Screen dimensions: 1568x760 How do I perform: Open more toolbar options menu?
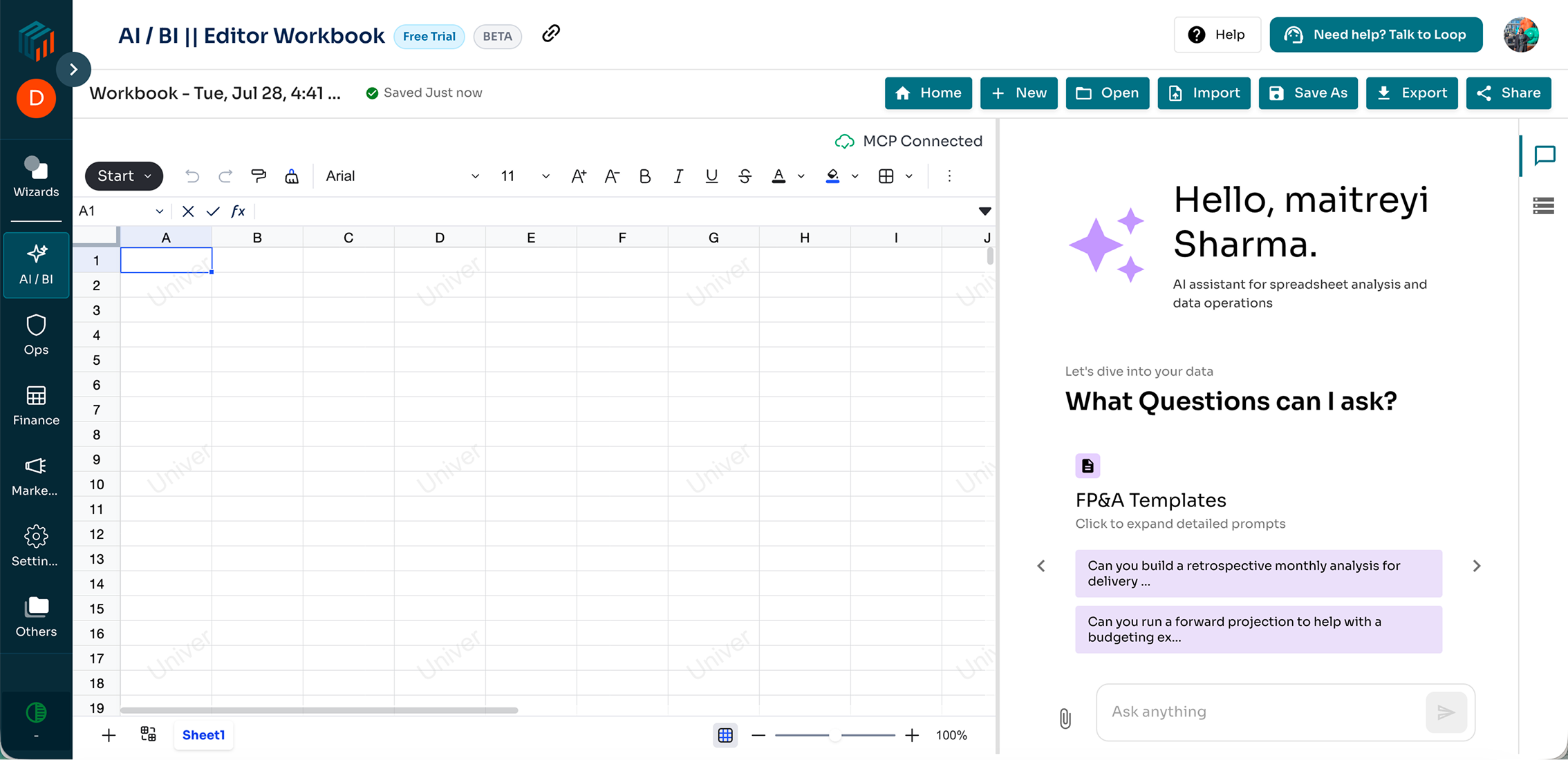pyautogui.click(x=949, y=176)
